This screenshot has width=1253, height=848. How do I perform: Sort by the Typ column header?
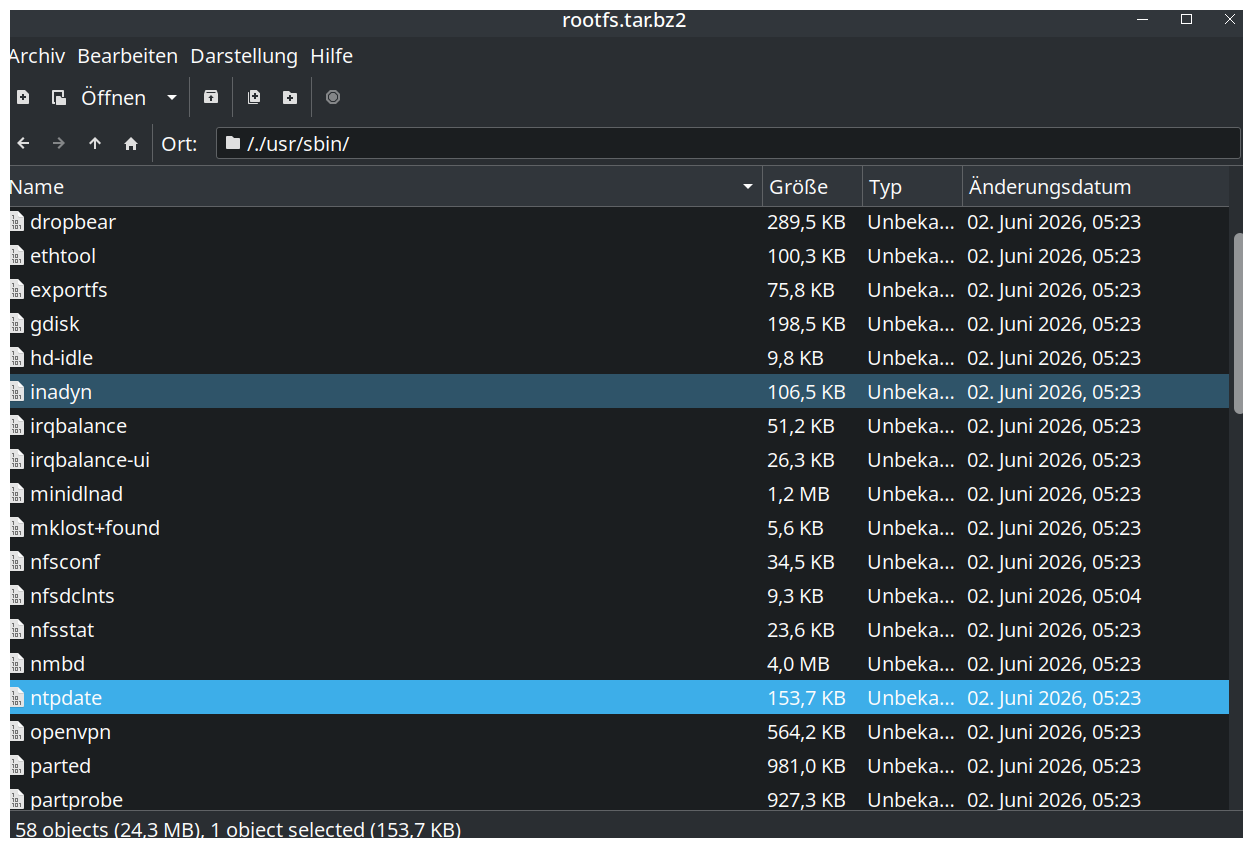(912, 187)
